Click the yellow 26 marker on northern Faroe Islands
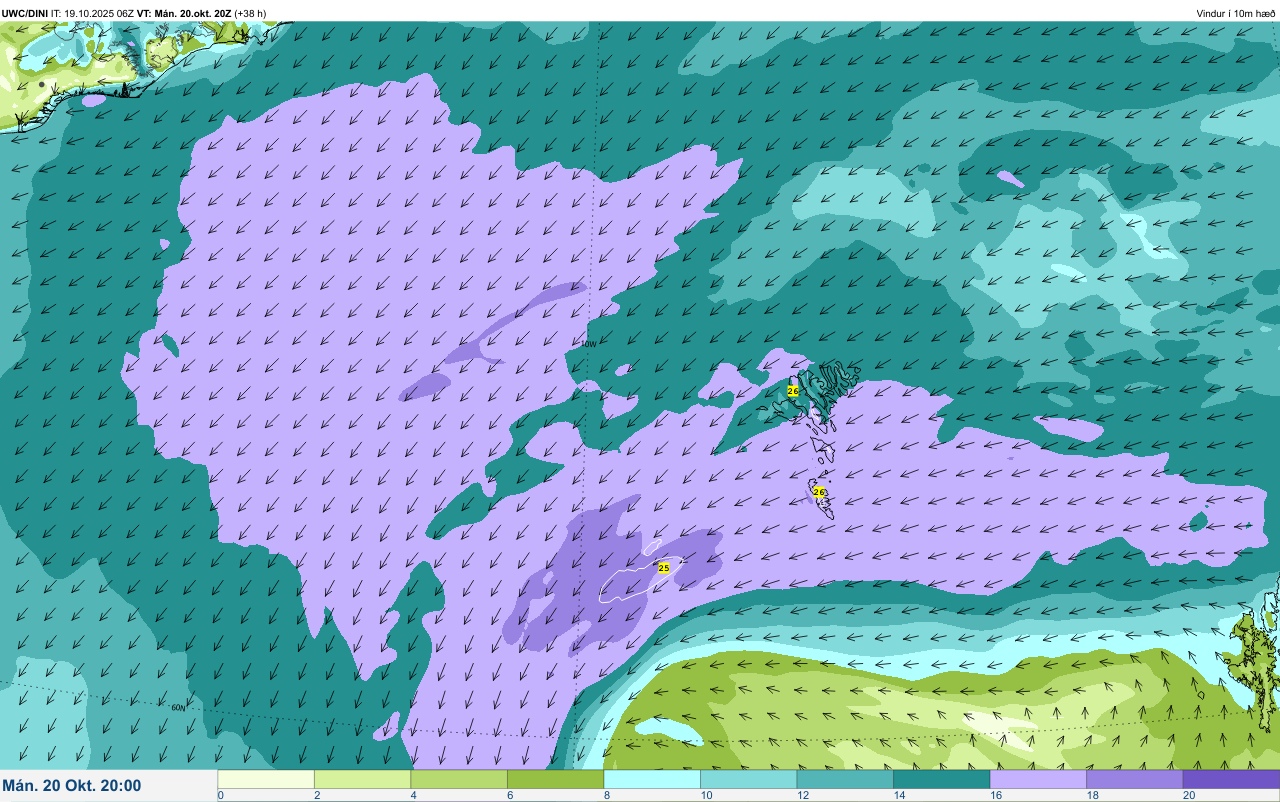The image size is (1280, 802). [793, 391]
